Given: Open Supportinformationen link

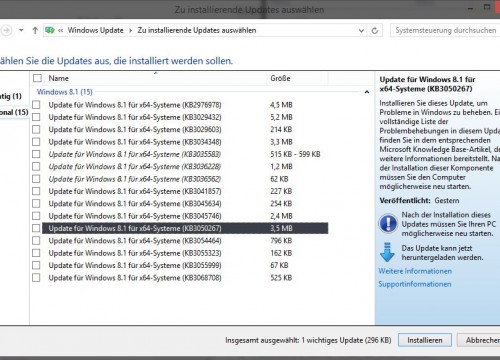Looking at the screenshot, I should tap(415, 284).
